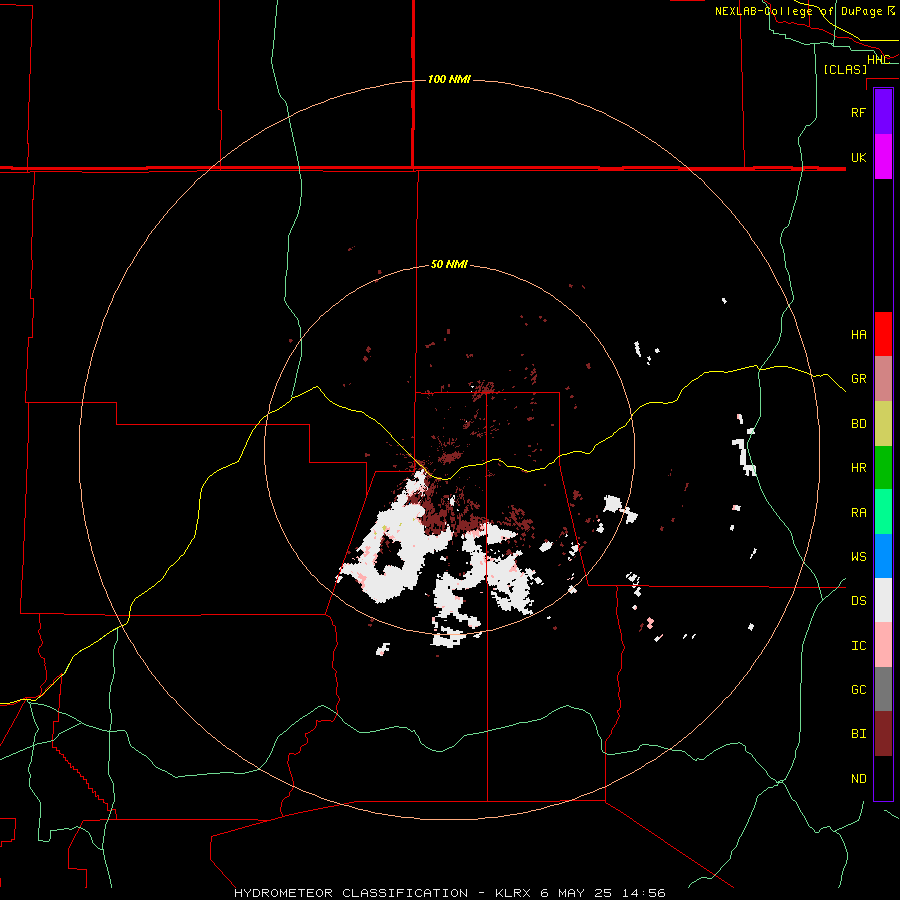Click the yellow BD legend color swatch
The image size is (900, 900).
(883, 423)
